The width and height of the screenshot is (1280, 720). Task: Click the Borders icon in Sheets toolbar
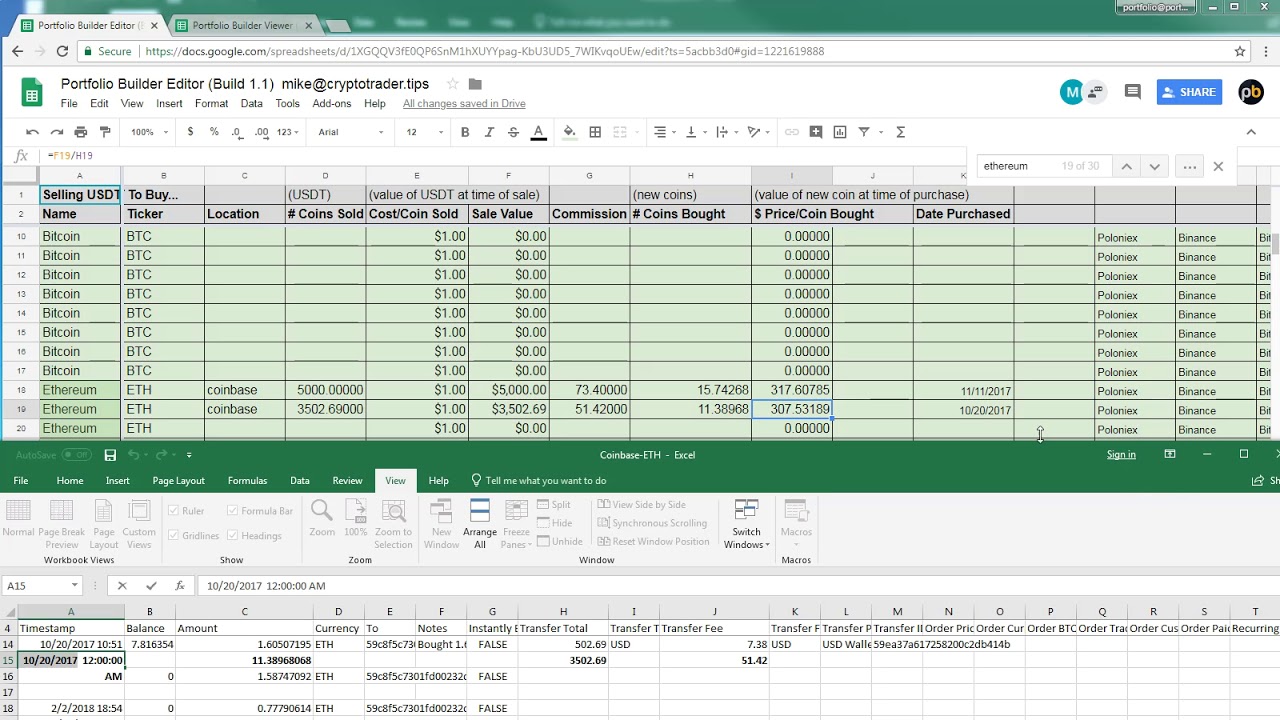[x=595, y=132]
